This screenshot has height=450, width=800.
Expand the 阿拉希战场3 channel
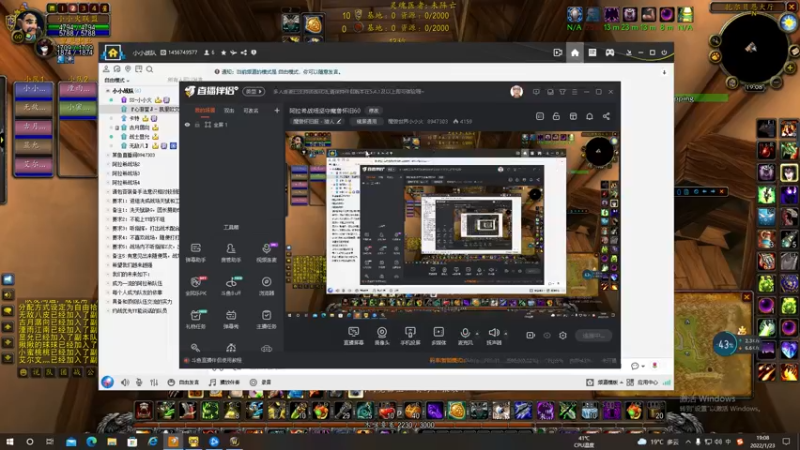coord(108,173)
